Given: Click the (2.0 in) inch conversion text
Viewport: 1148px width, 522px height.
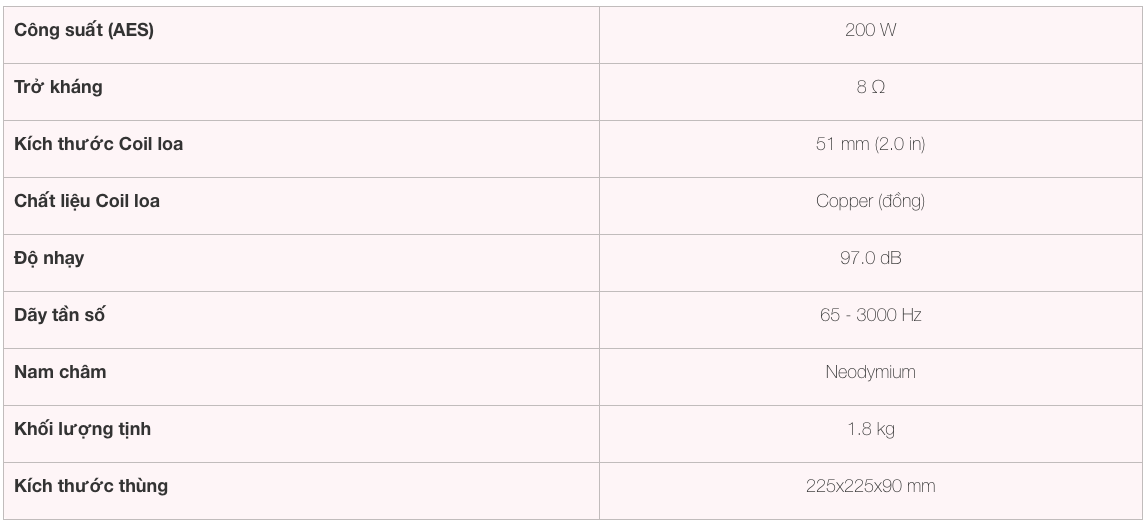Looking at the screenshot, I should (900, 144).
